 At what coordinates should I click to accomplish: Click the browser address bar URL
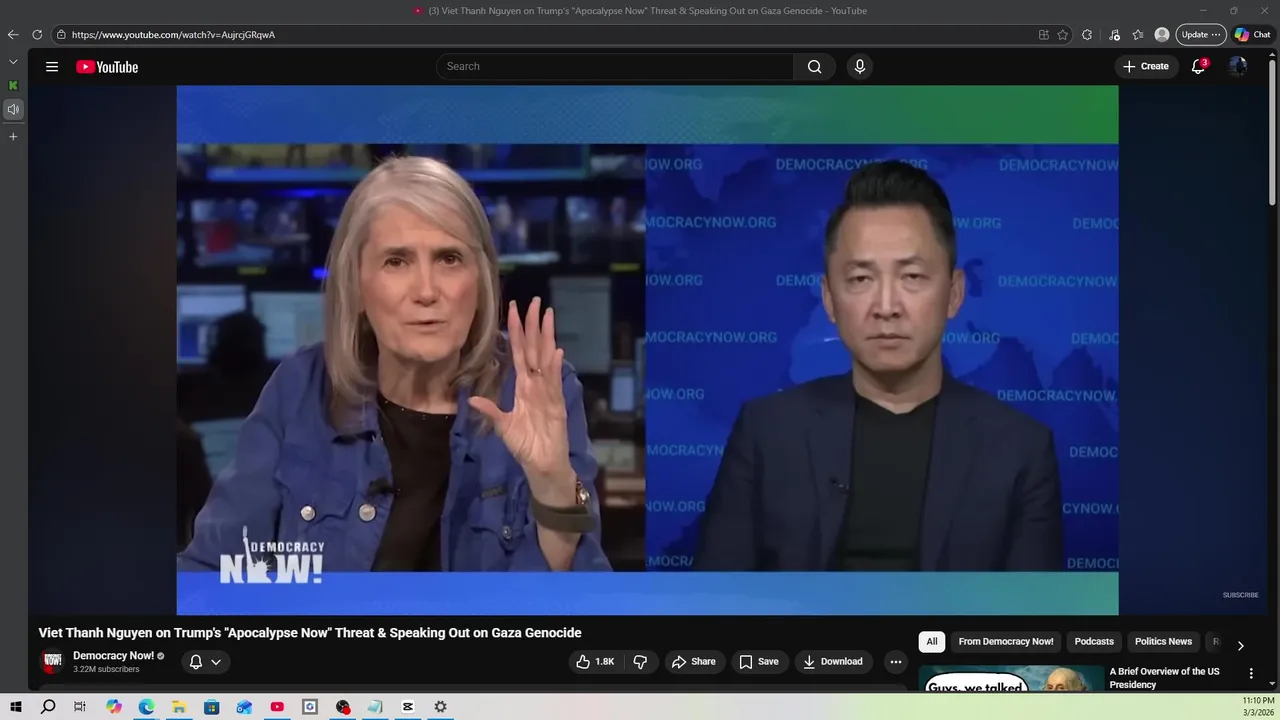point(173,34)
